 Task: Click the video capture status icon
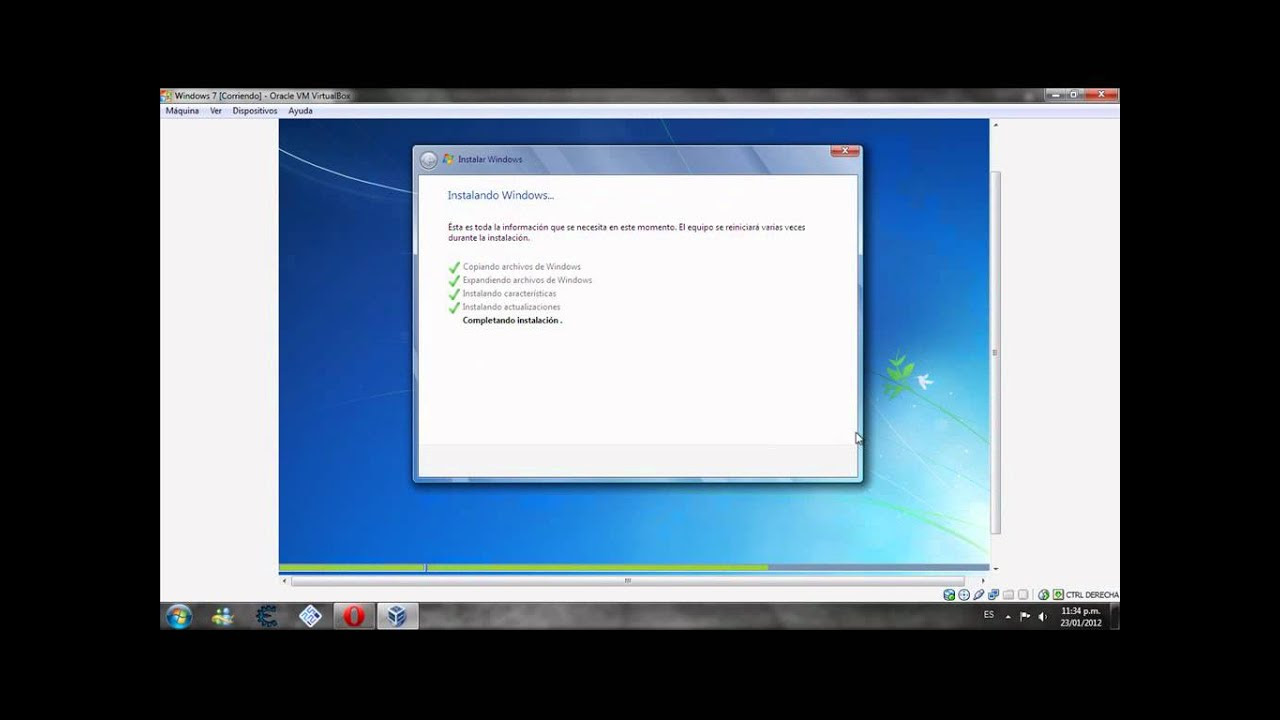(1023, 595)
